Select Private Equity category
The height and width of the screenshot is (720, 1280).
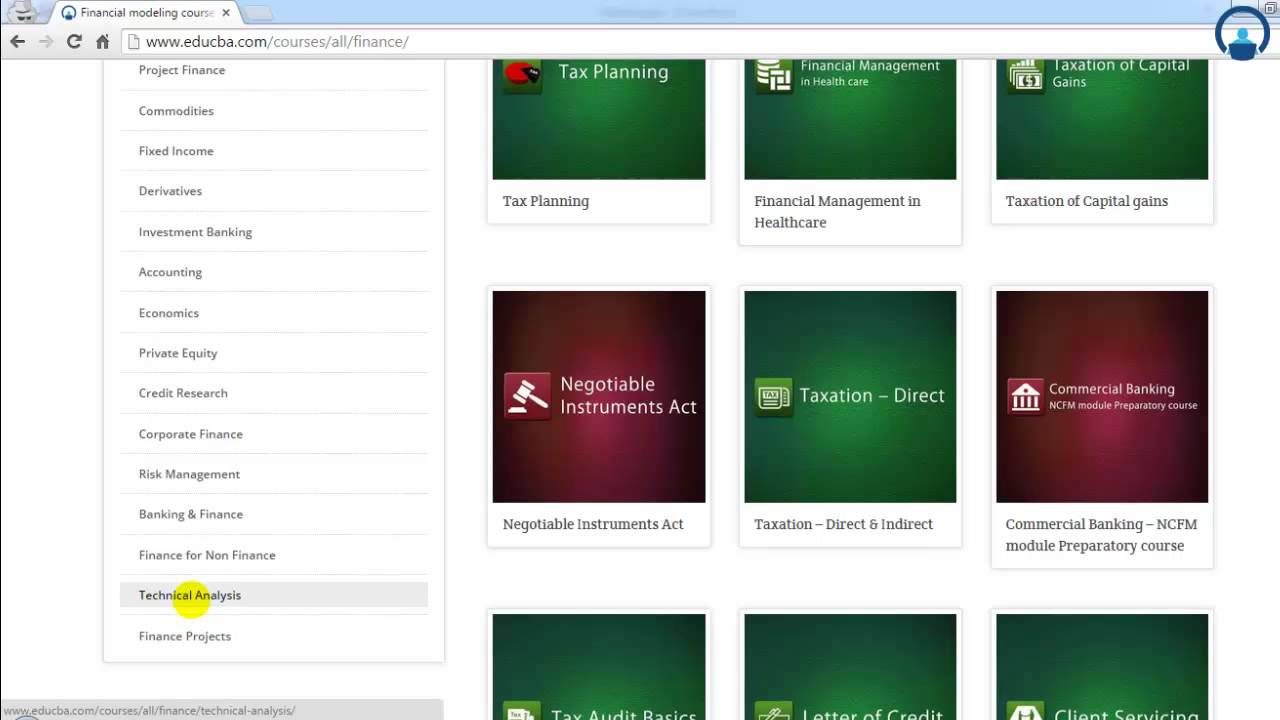[x=178, y=353]
